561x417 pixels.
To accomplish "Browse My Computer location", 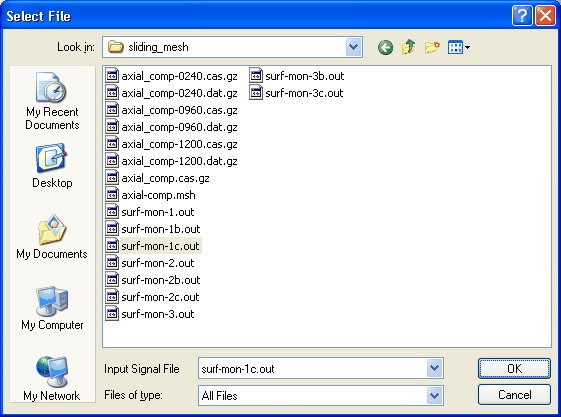I will (x=52, y=308).
